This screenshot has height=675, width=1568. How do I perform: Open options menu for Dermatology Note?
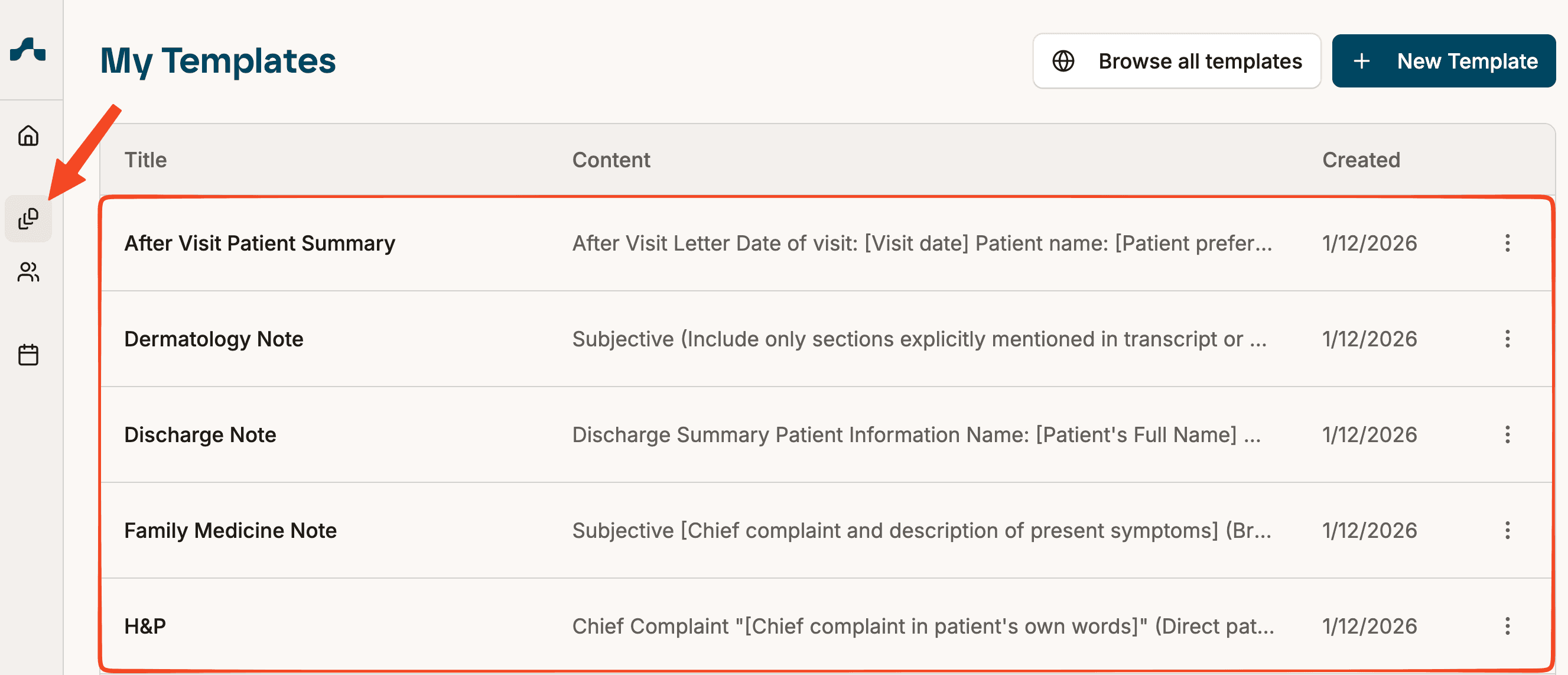tap(1507, 339)
